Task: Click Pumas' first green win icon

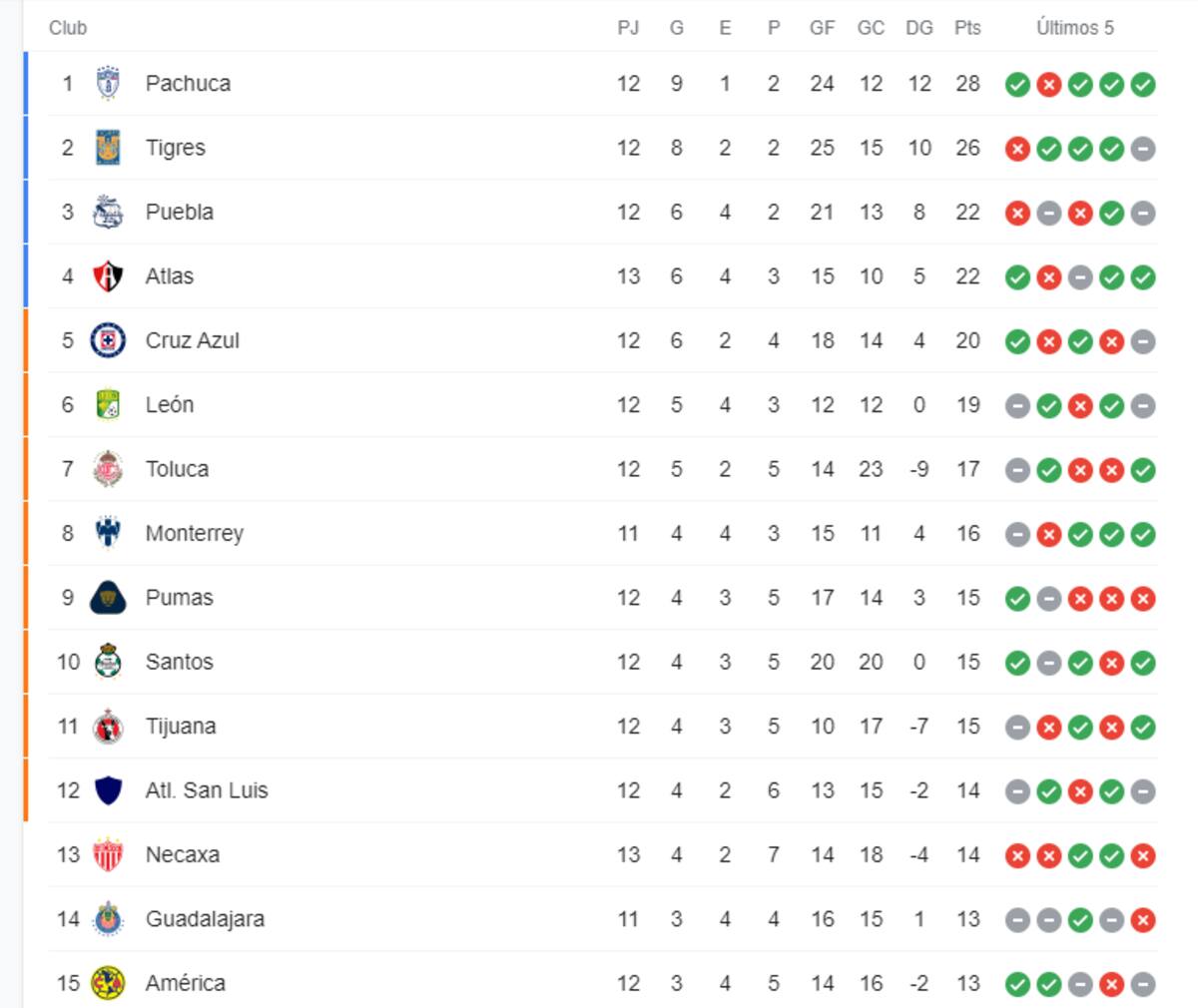Action: coord(1017,599)
